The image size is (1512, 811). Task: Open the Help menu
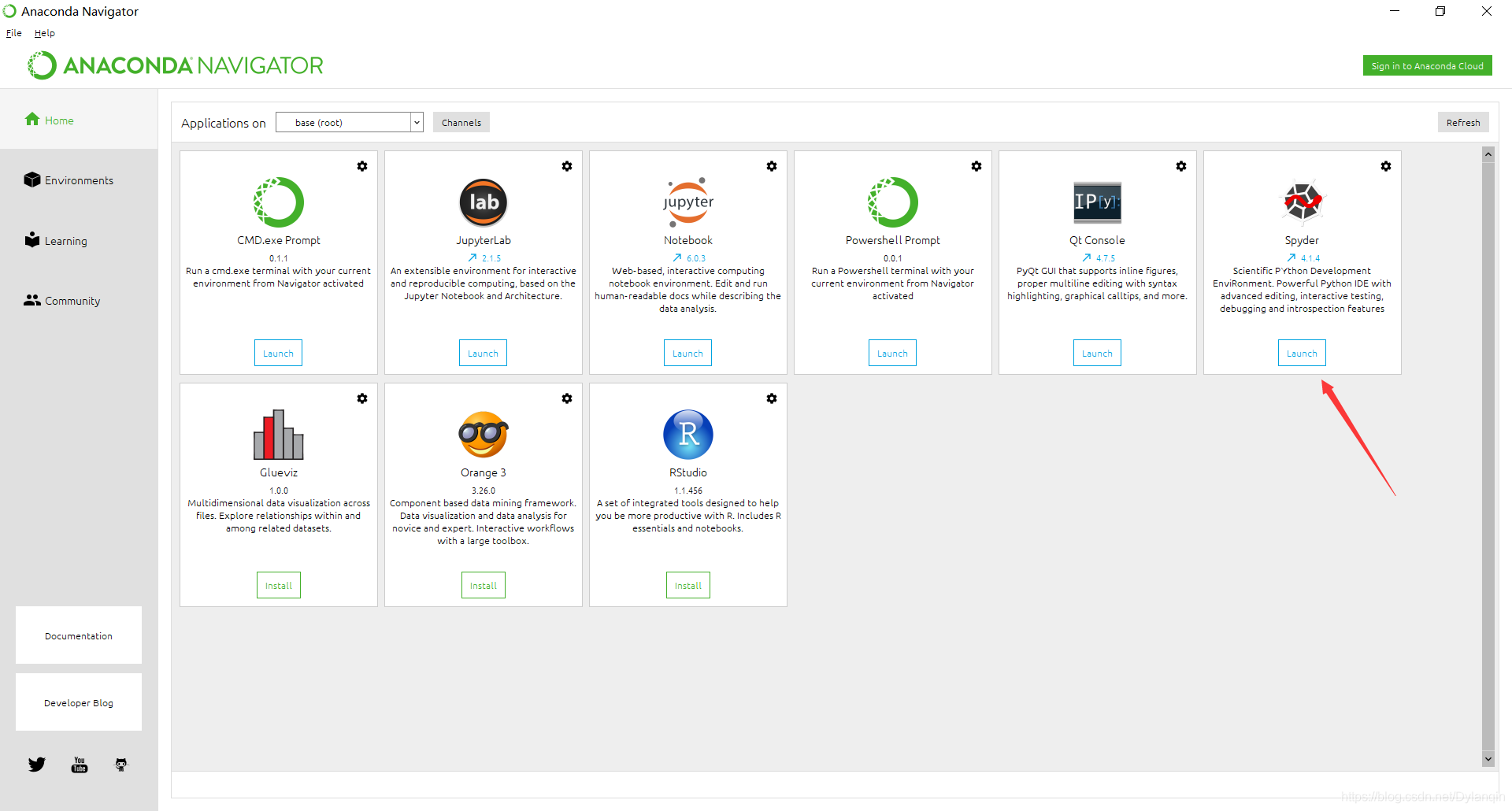coord(45,33)
